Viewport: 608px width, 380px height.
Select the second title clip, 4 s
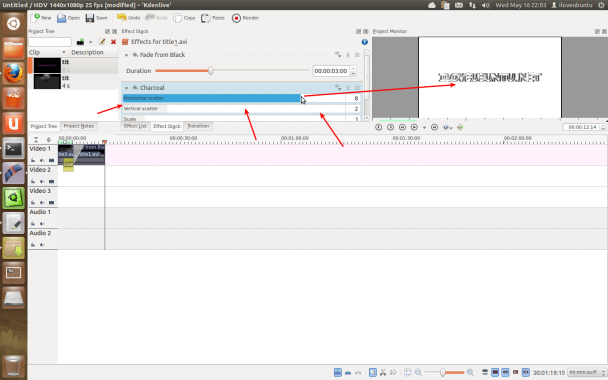click(x=47, y=81)
